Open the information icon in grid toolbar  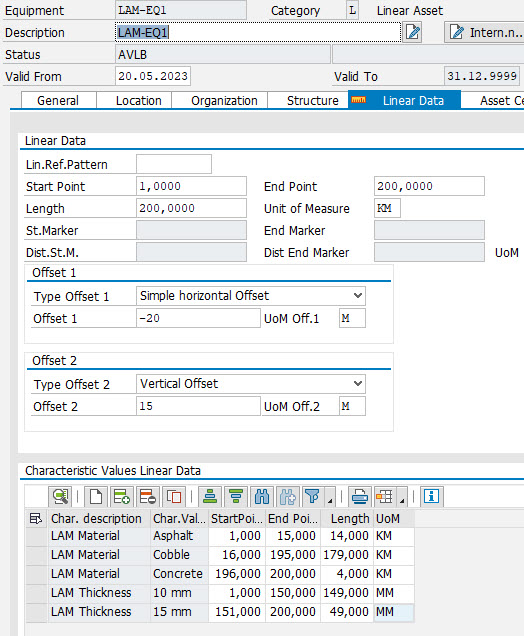431,496
